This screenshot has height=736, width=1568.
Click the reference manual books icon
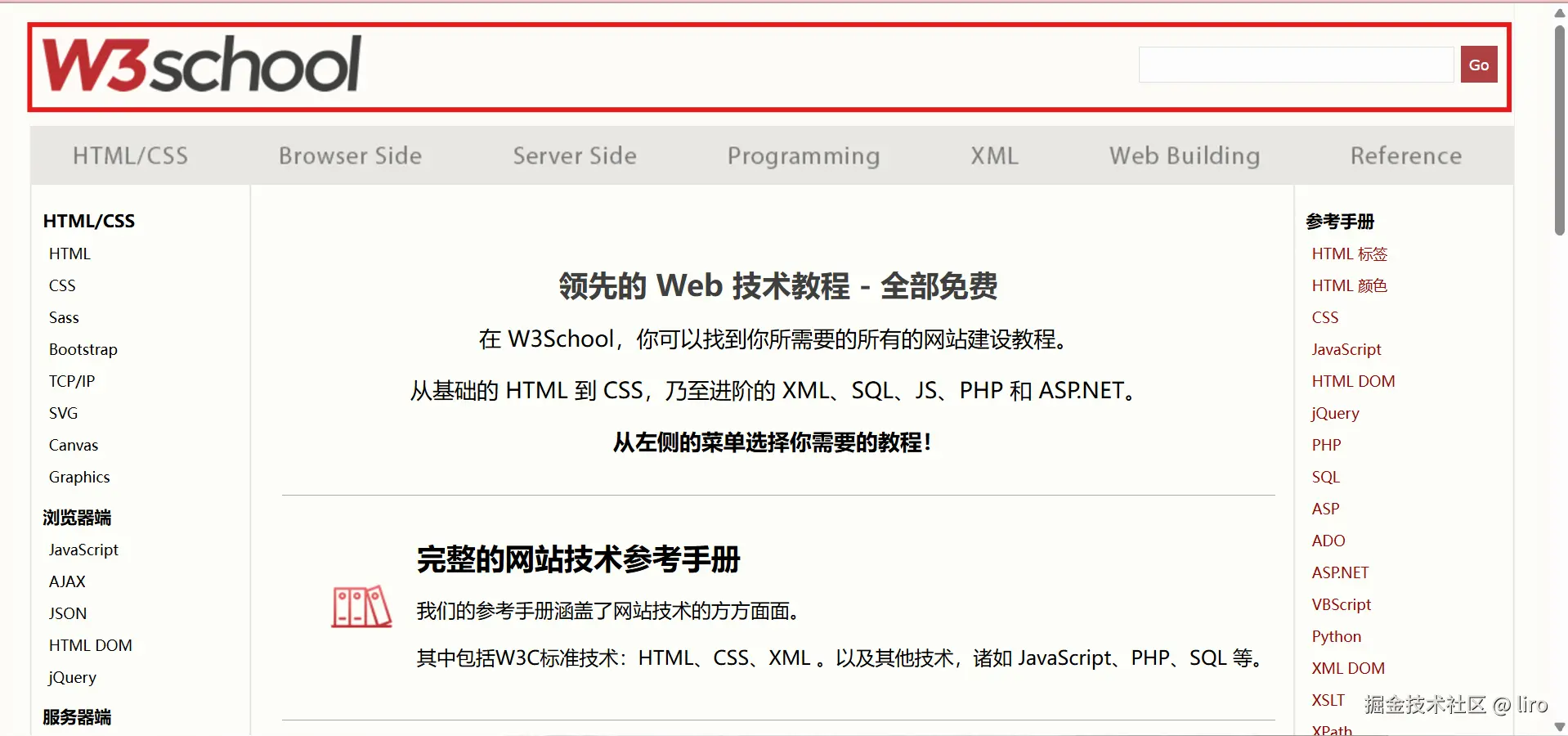(361, 607)
